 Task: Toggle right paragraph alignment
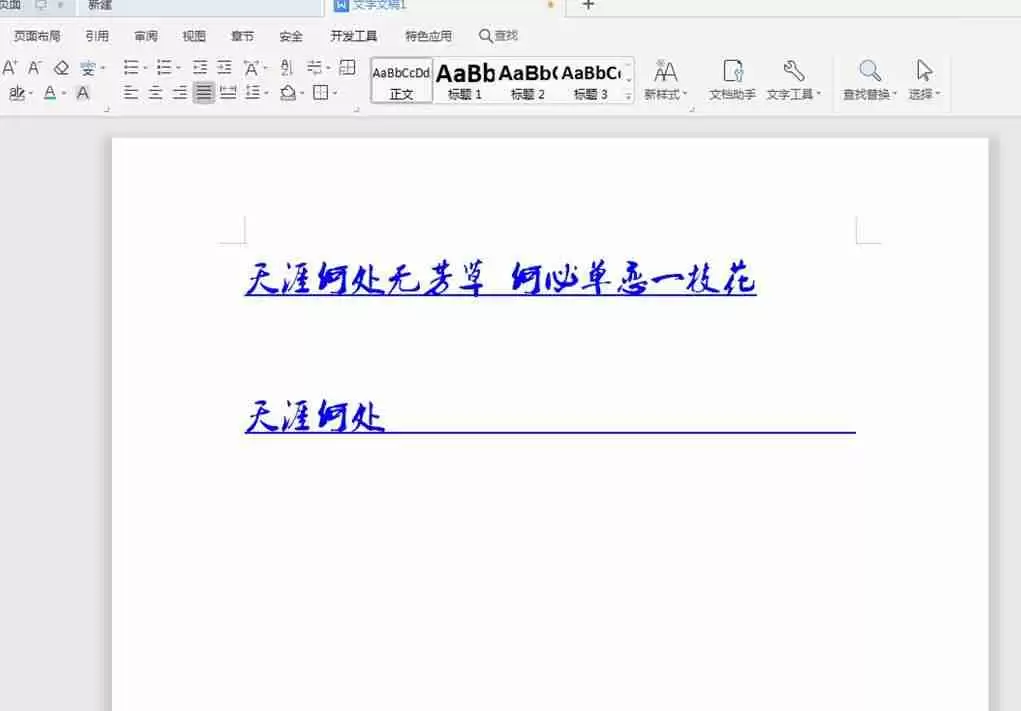pos(179,93)
